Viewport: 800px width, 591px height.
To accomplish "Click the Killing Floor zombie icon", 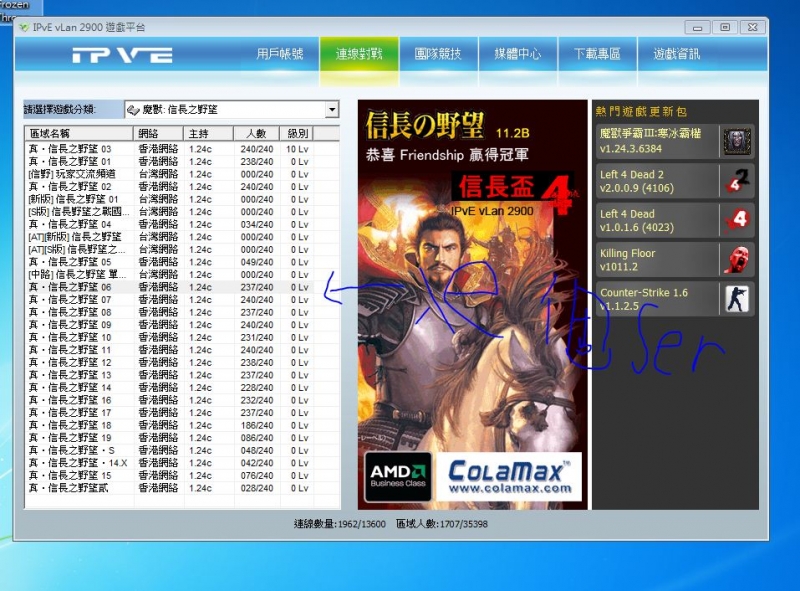I will 737,259.
